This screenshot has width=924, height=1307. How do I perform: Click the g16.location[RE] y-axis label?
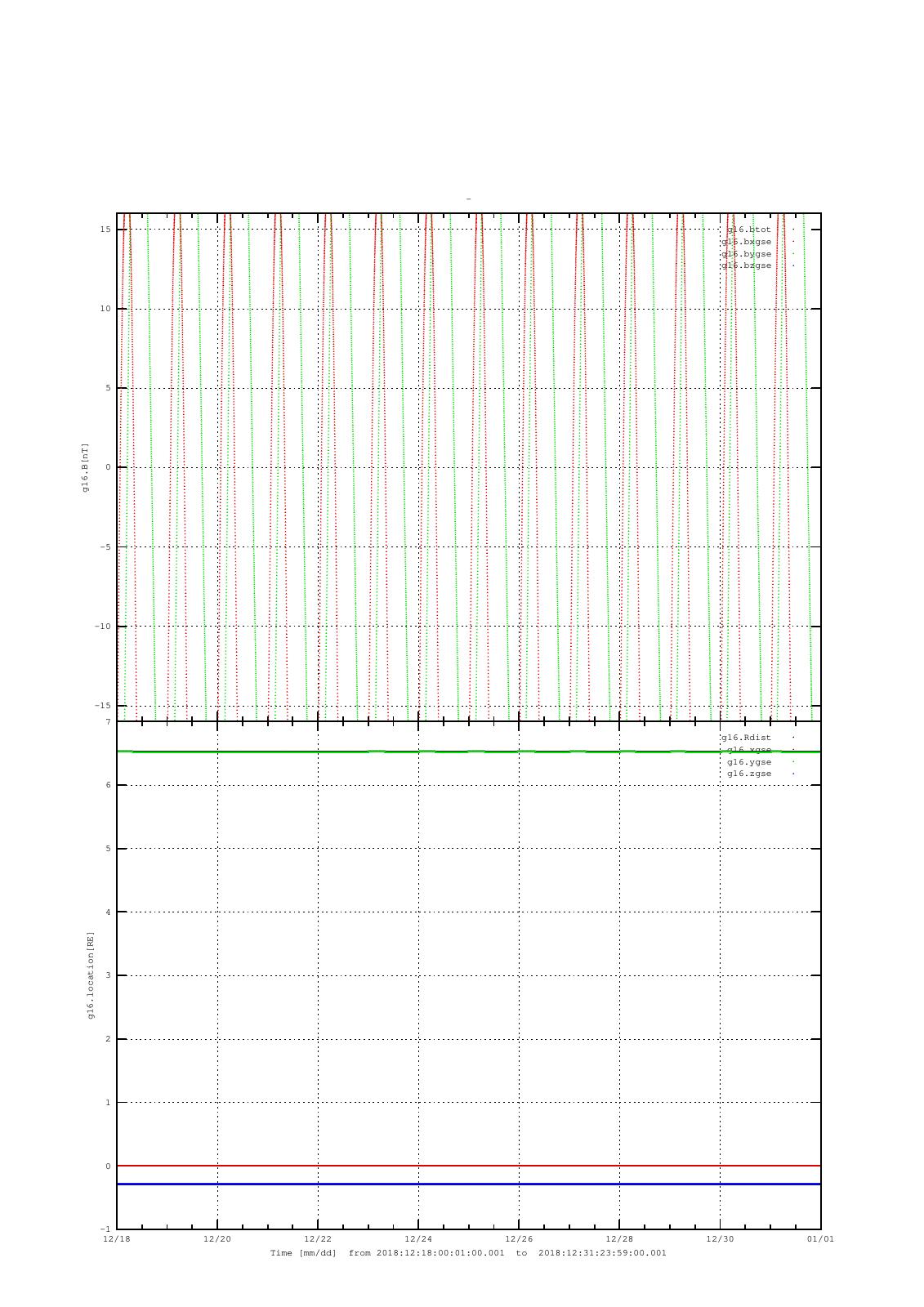coord(91,975)
